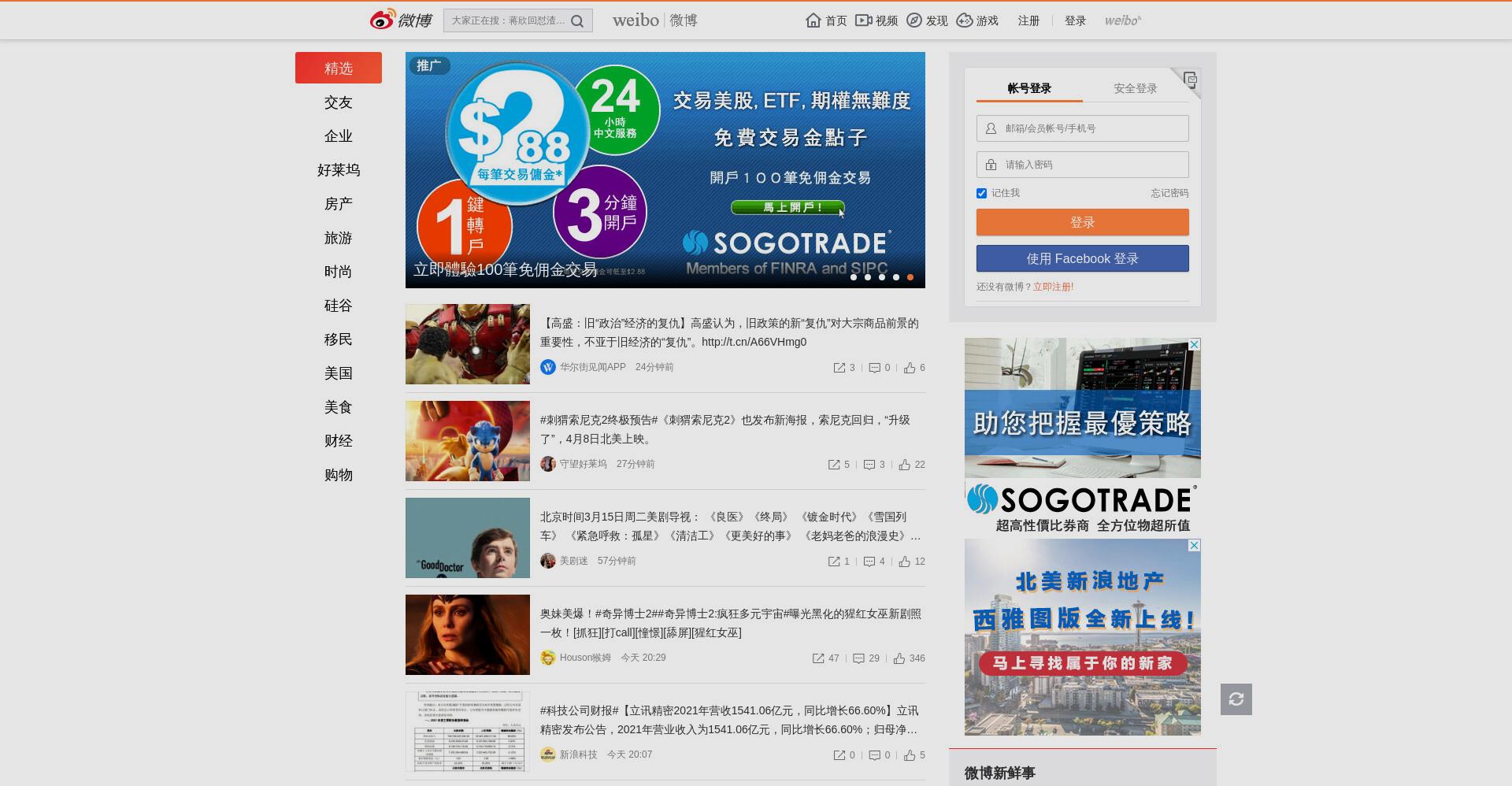Click 忘记密码 link
The height and width of the screenshot is (786, 1512).
click(x=1169, y=193)
